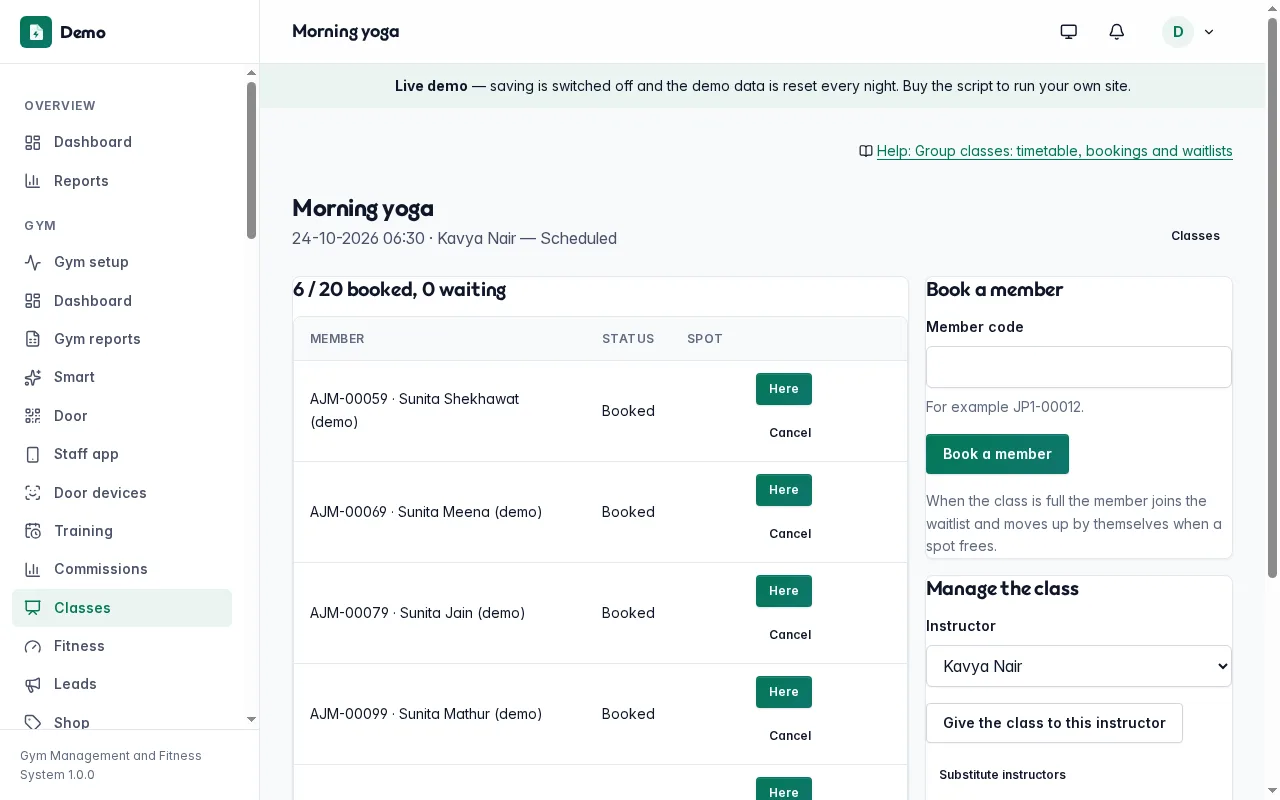Image resolution: width=1280 pixels, height=800 pixels.
Task: Click the main page vertical scrollbar
Action: pos(1273,300)
